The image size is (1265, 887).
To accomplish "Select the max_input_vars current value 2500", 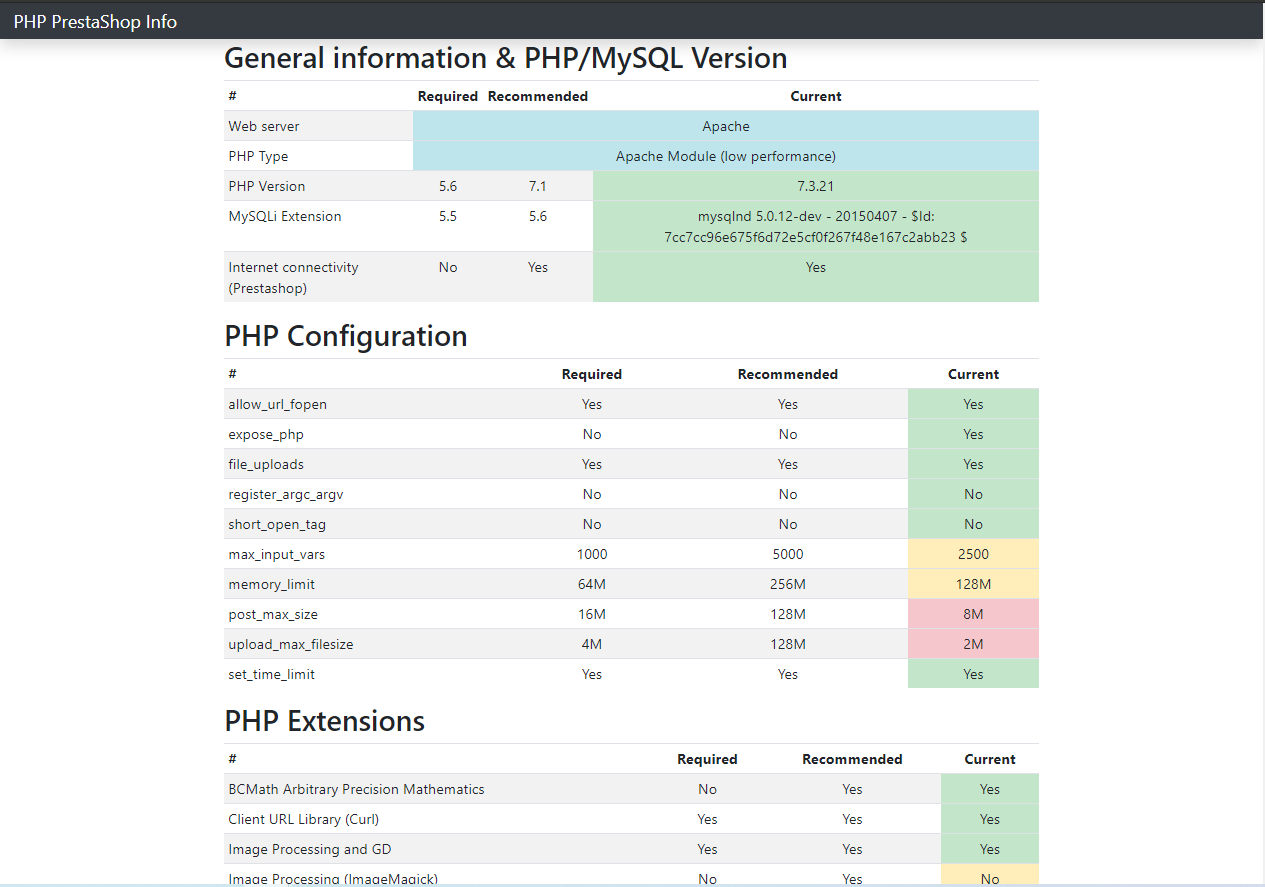I will [x=973, y=554].
